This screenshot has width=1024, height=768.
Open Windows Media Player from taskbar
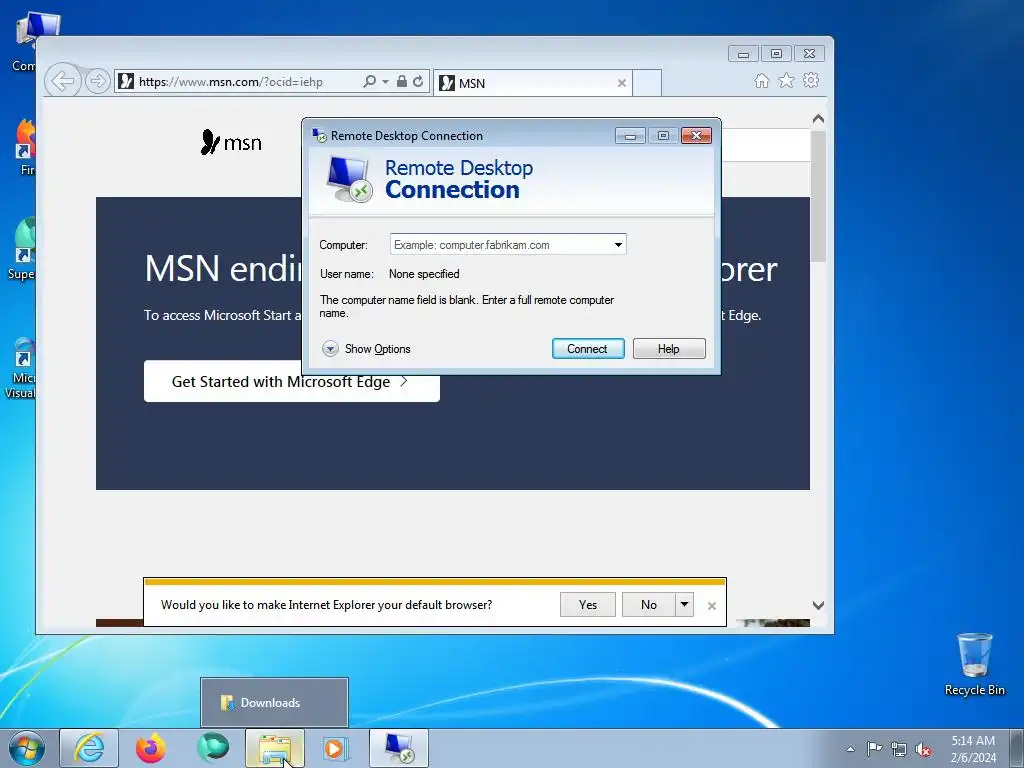tap(336, 748)
